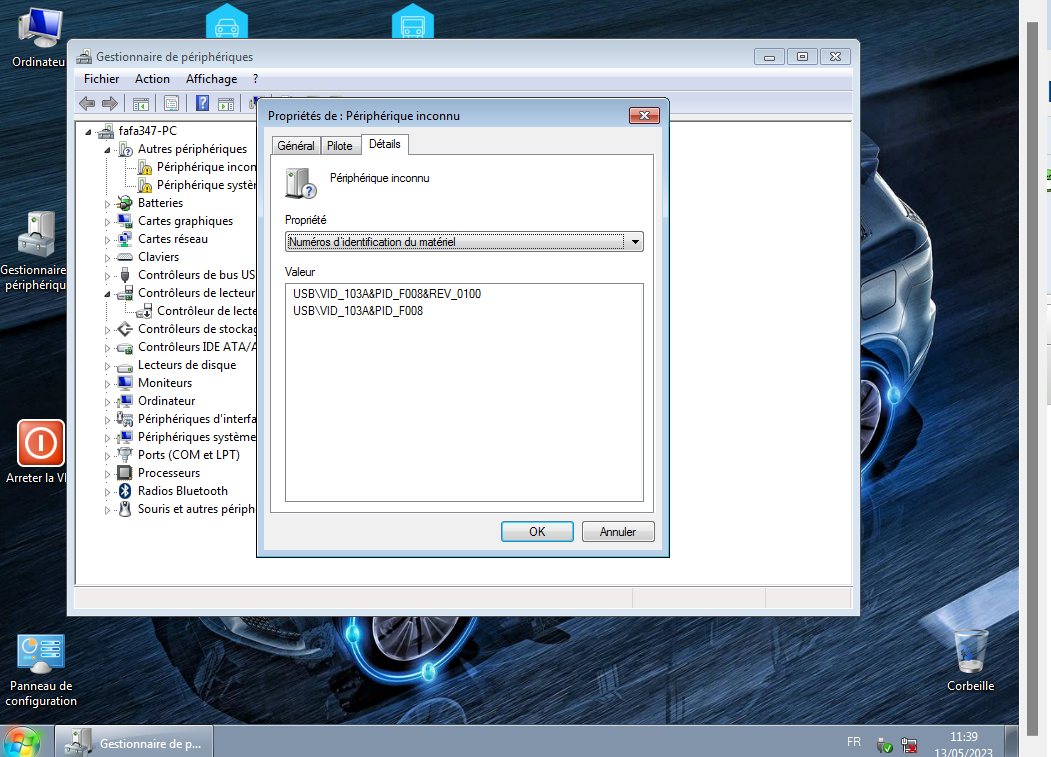Click the Claviers keyboard icon in the tree

pos(125,257)
